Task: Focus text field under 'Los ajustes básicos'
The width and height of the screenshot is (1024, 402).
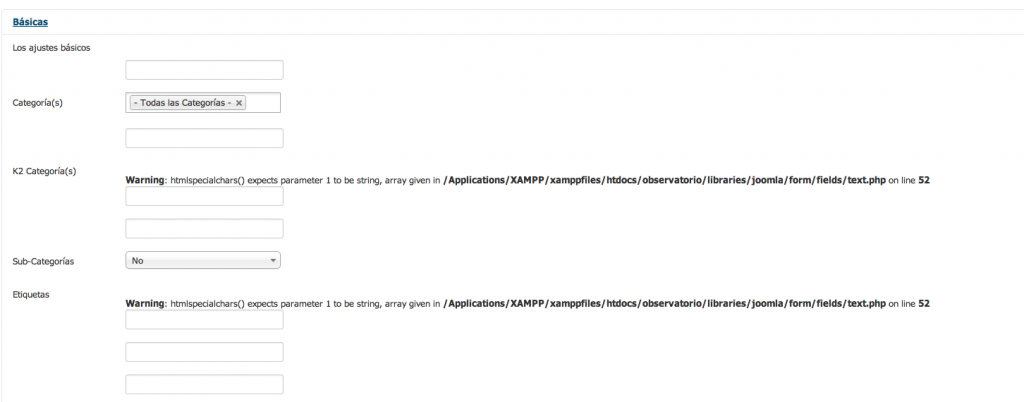Action: [x=204, y=70]
